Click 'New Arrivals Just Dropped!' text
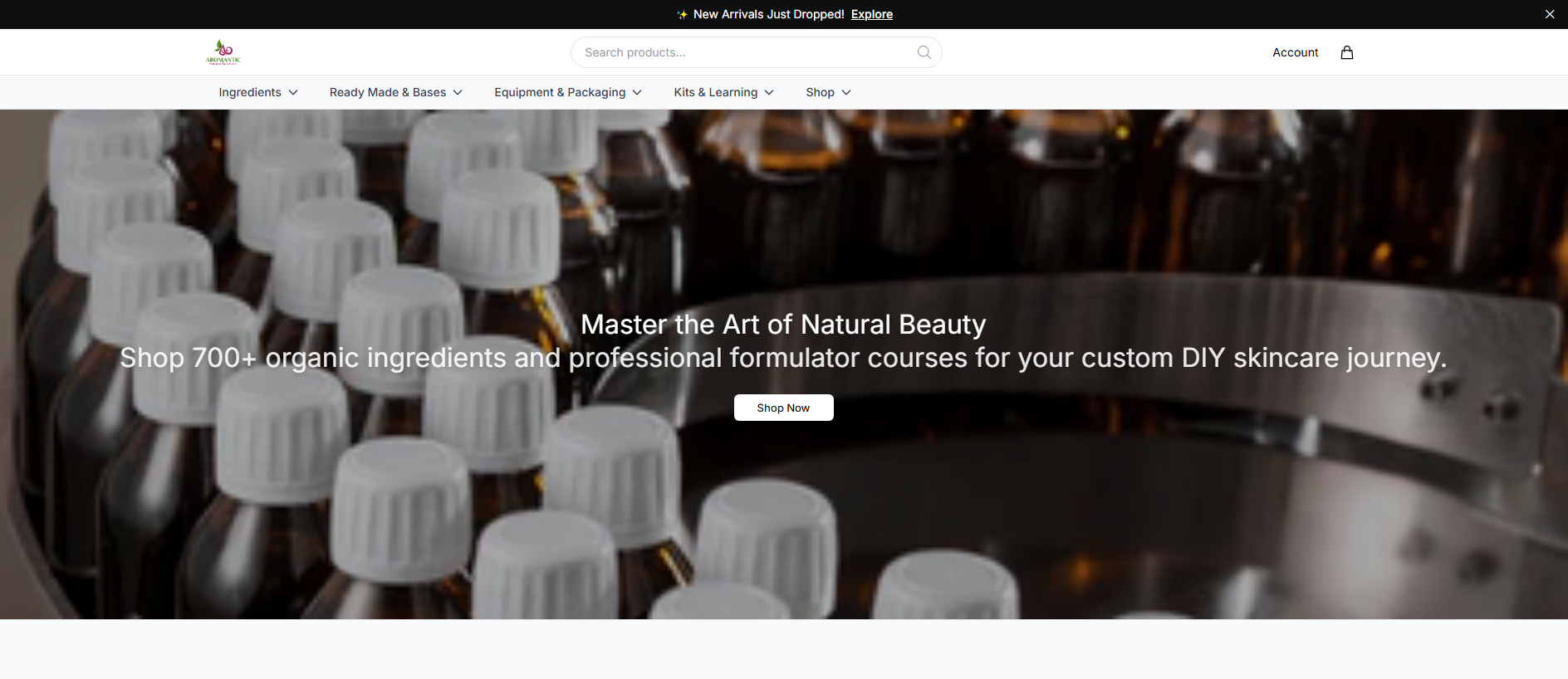This screenshot has height=679, width=1568. coord(768,14)
